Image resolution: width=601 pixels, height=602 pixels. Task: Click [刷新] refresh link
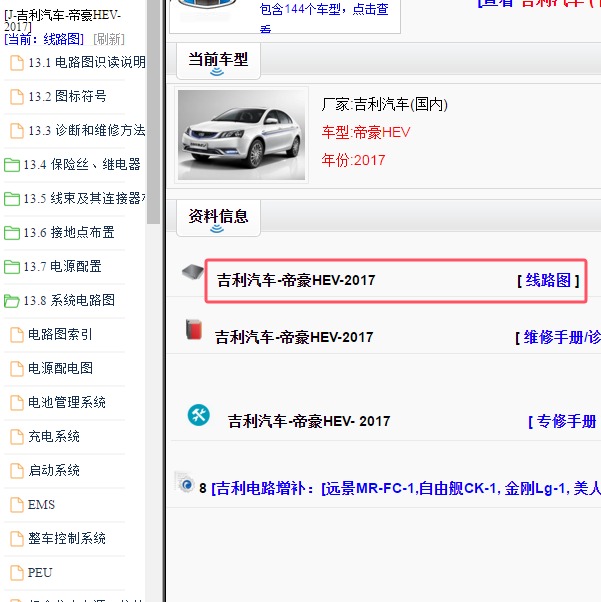pyautogui.click(x=109, y=39)
